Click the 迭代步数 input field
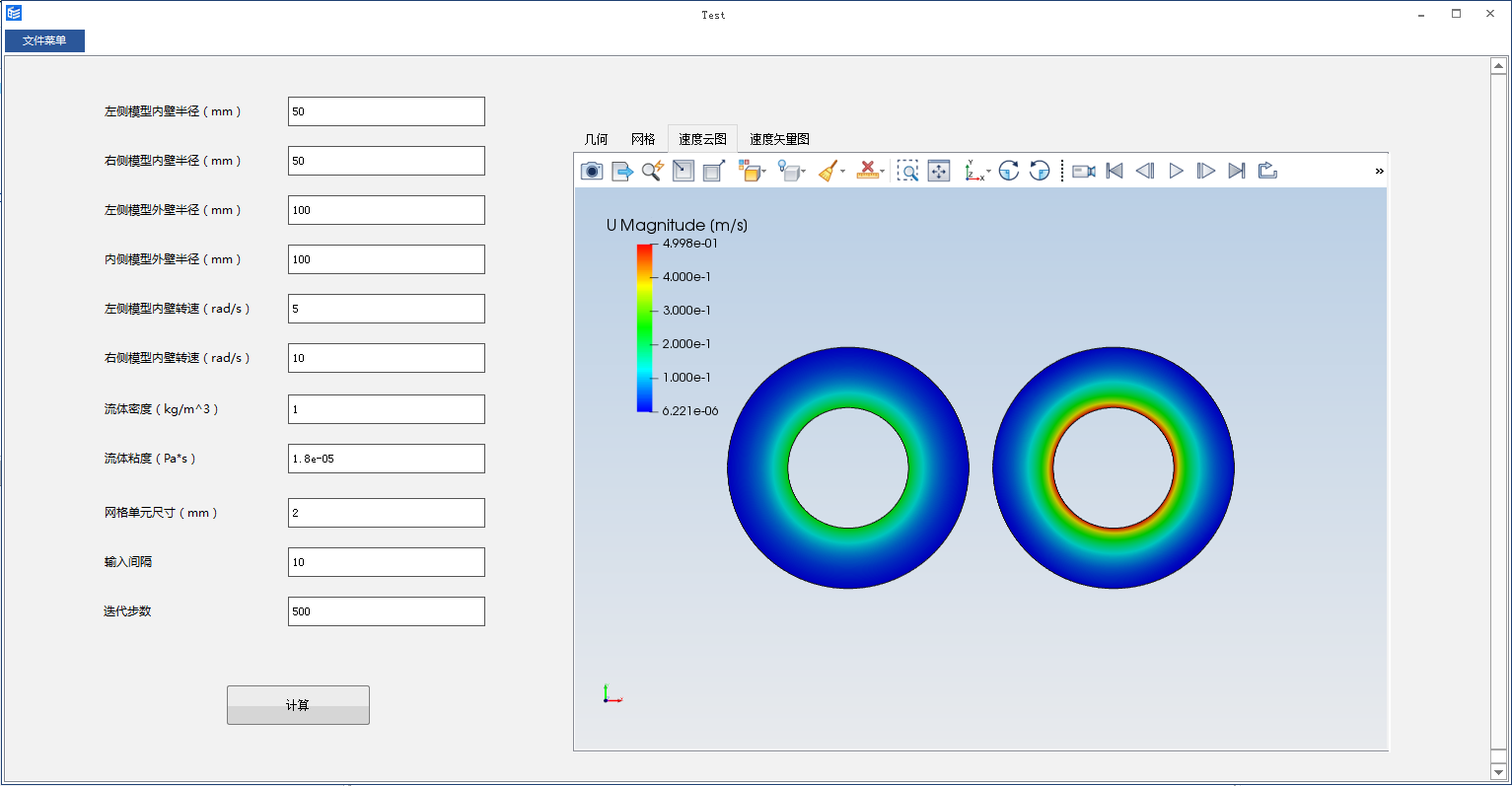This screenshot has width=1512, height=786. (x=387, y=611)
